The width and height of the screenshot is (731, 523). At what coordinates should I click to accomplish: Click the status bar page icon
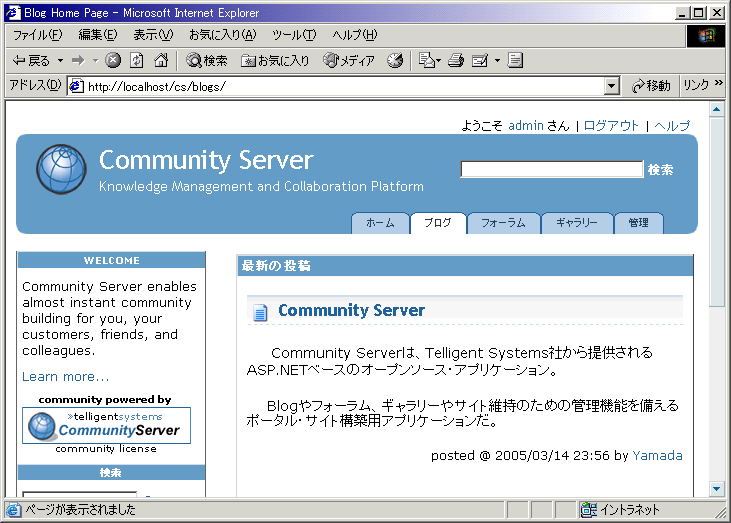[x=14, y=510]
